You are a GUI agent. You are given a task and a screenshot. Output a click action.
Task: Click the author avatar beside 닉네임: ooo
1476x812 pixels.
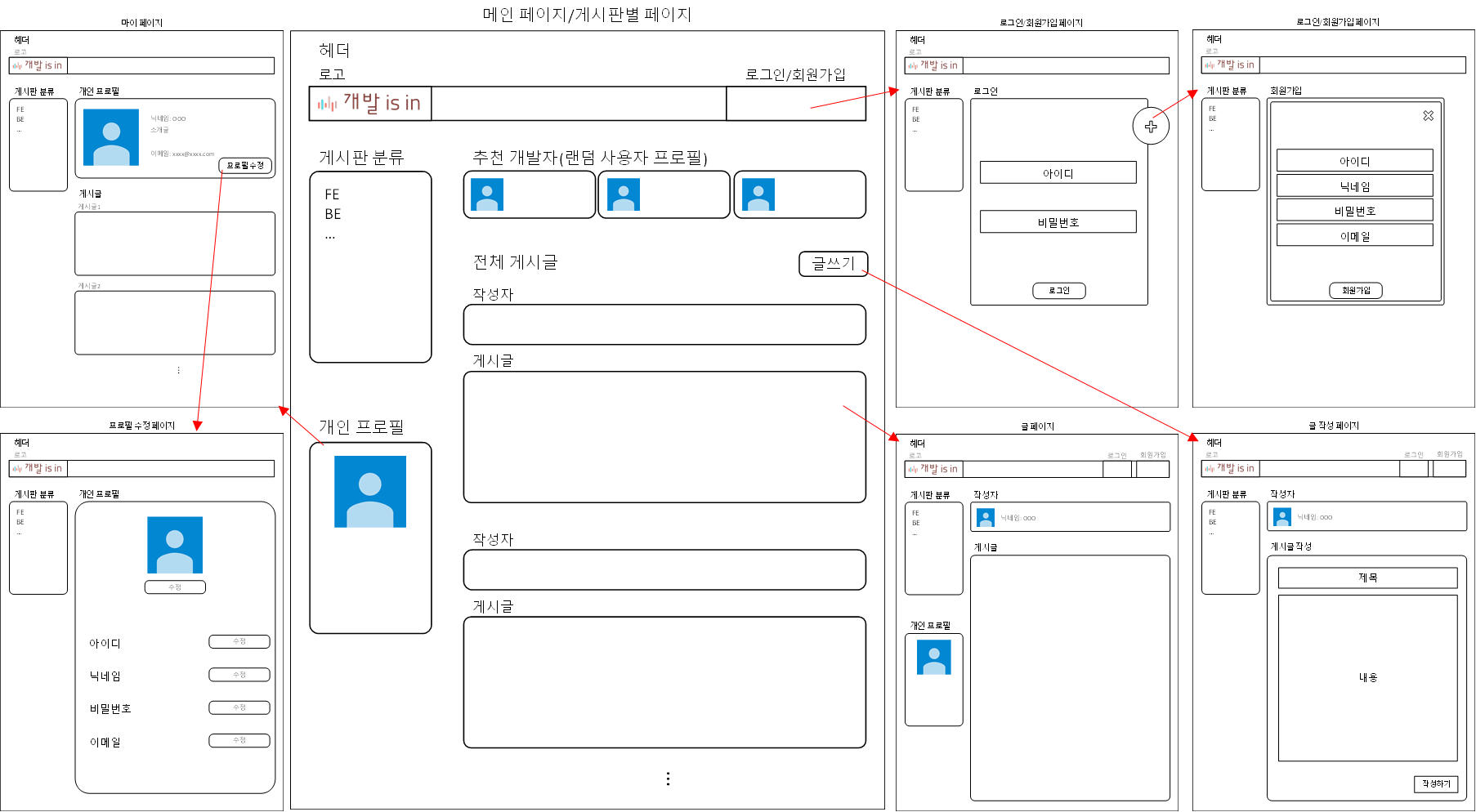pos(986,515)
